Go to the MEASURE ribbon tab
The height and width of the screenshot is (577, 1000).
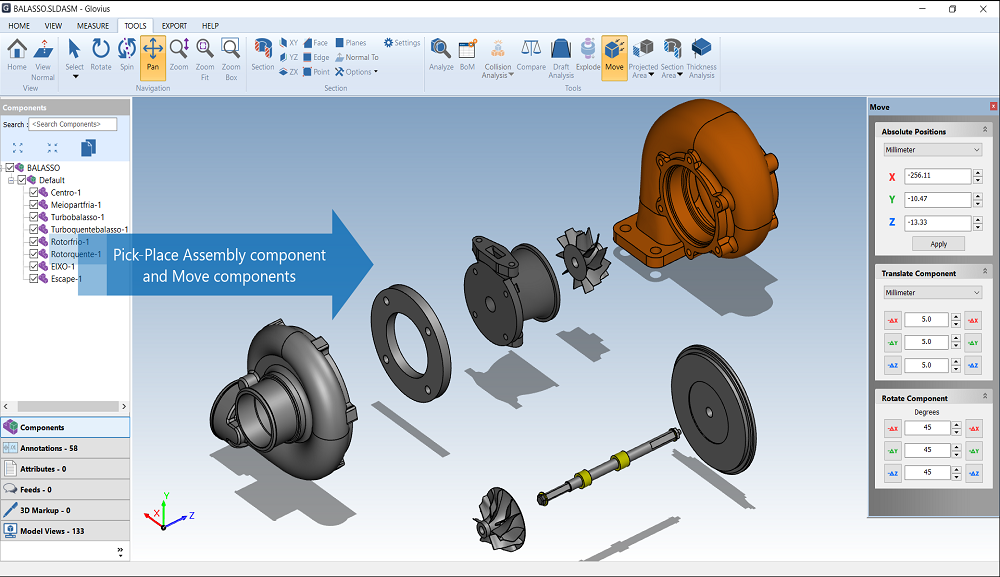[93, 26]
